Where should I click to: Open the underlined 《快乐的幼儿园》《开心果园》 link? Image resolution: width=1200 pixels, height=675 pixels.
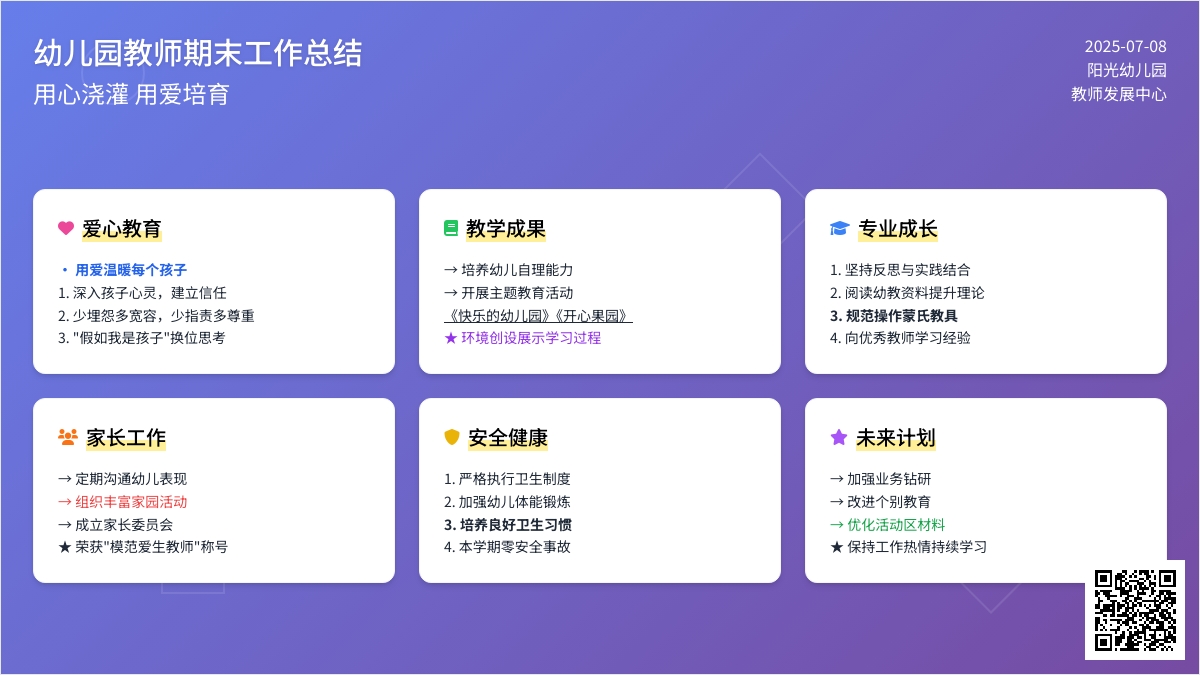(x=538, y=315)
